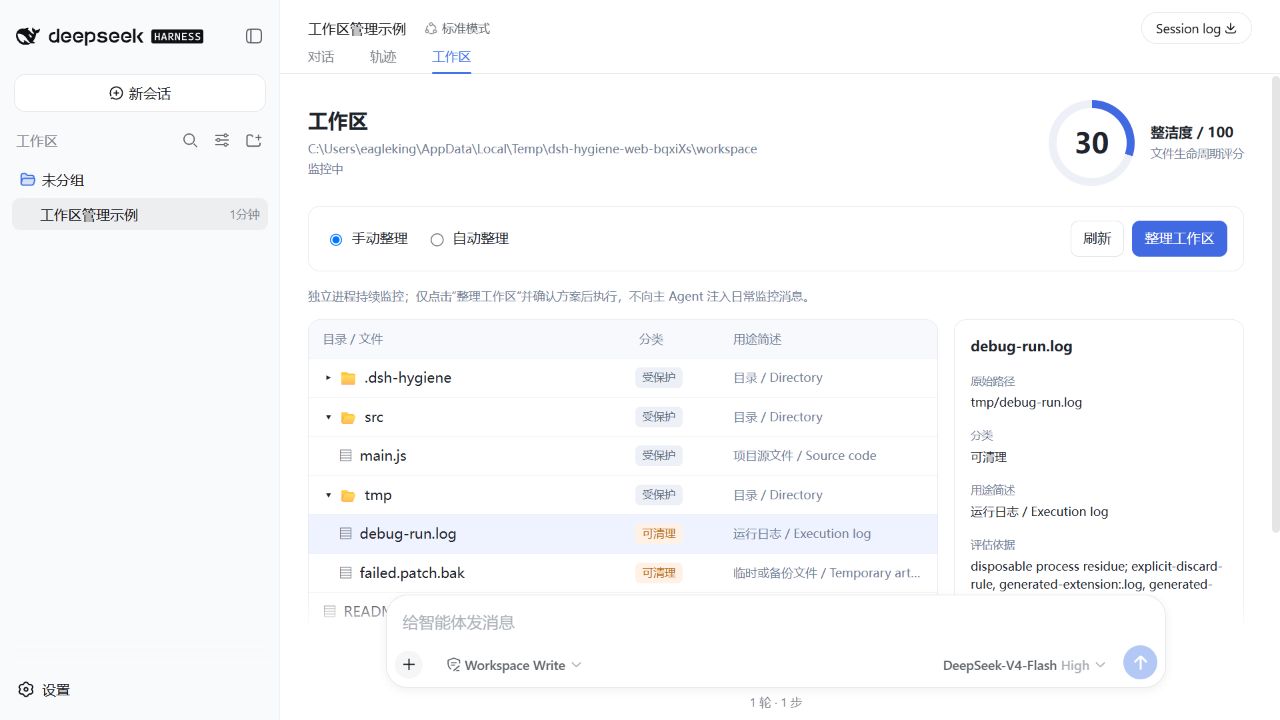Click the 分类 column header

click(651, 340)
